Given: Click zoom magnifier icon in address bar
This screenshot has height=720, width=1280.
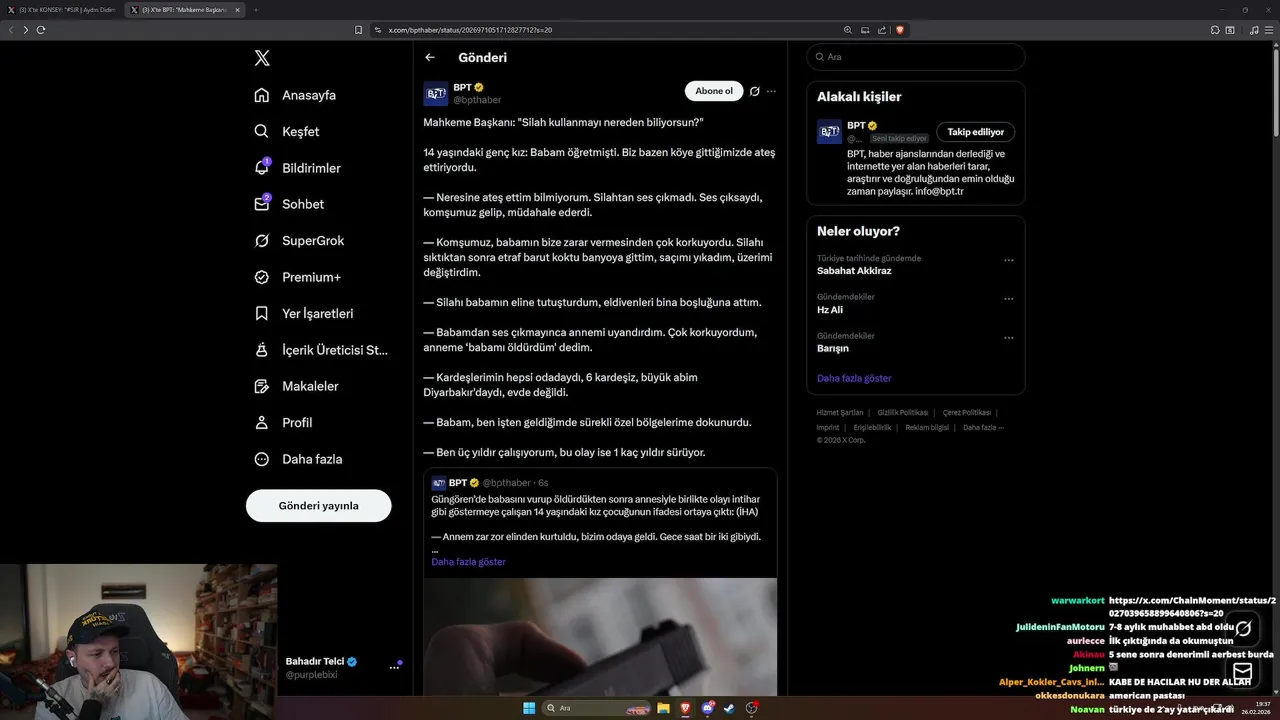Looking at the screenshot, I should click(x=848, y=30).
